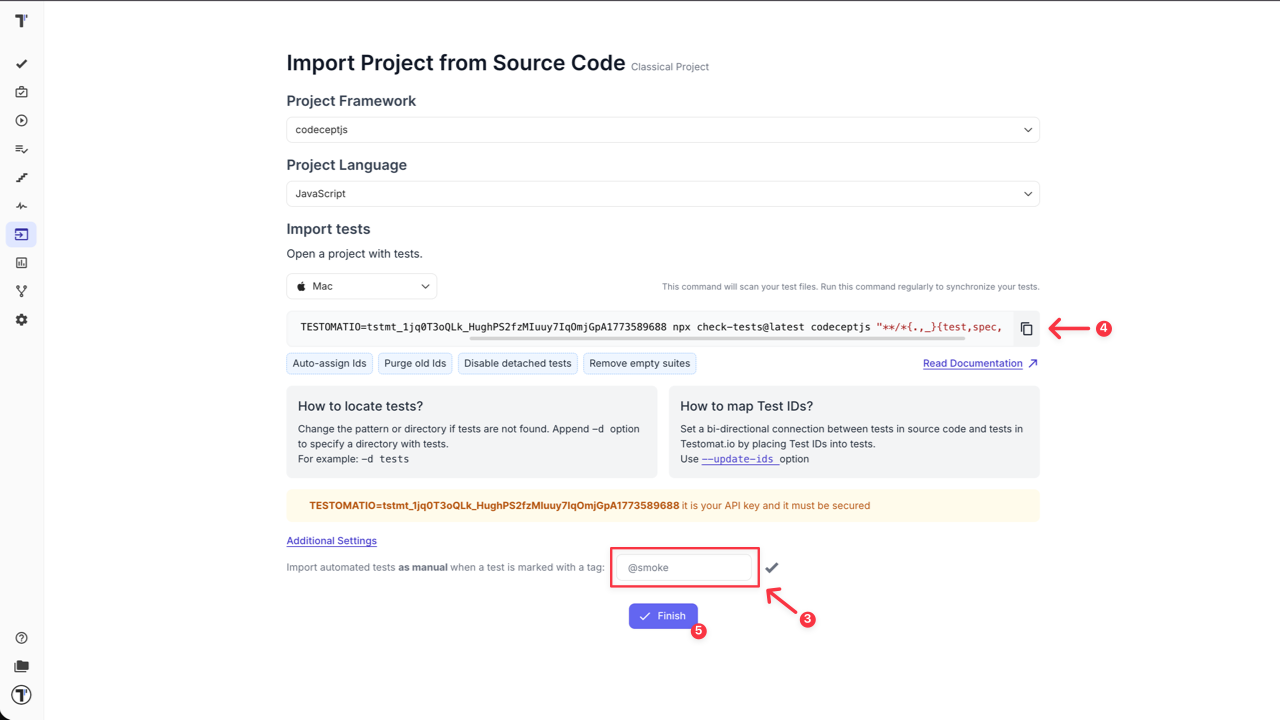1280x720 pixels.
Task: Open the Project Language dropdown showing JavaScript
Action: pyautogui.click(x=662, y=193)
